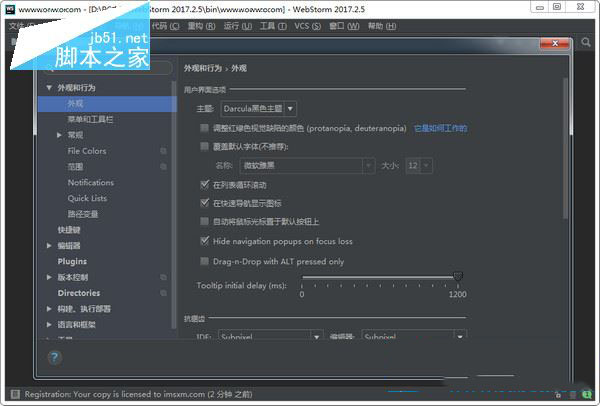Uncheck cyclic scrolling in lists checkbox
Viewport: 600px width, 406px height.
(x=205, y=185)
